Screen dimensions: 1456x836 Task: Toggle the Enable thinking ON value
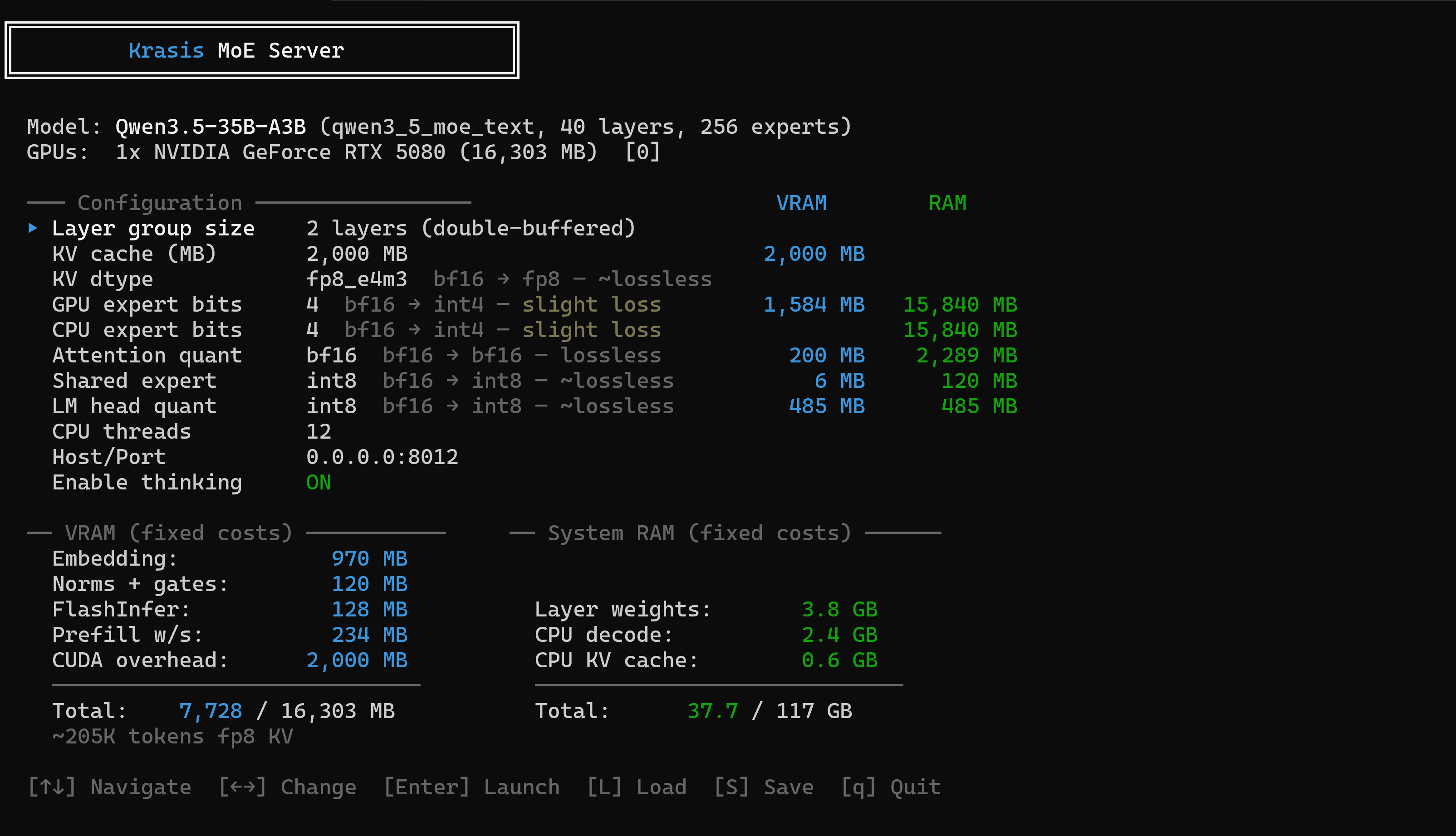319,482
